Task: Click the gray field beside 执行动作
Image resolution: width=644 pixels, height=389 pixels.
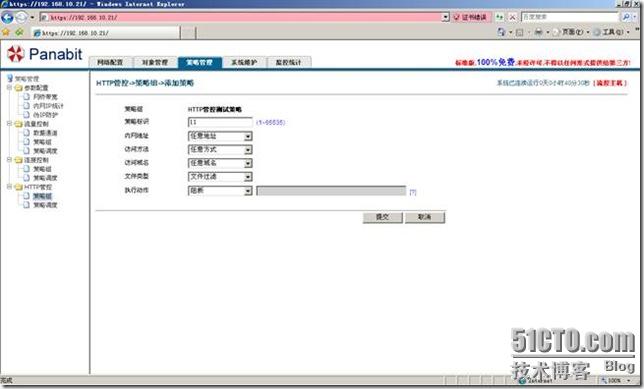Action: pos(331,191)
